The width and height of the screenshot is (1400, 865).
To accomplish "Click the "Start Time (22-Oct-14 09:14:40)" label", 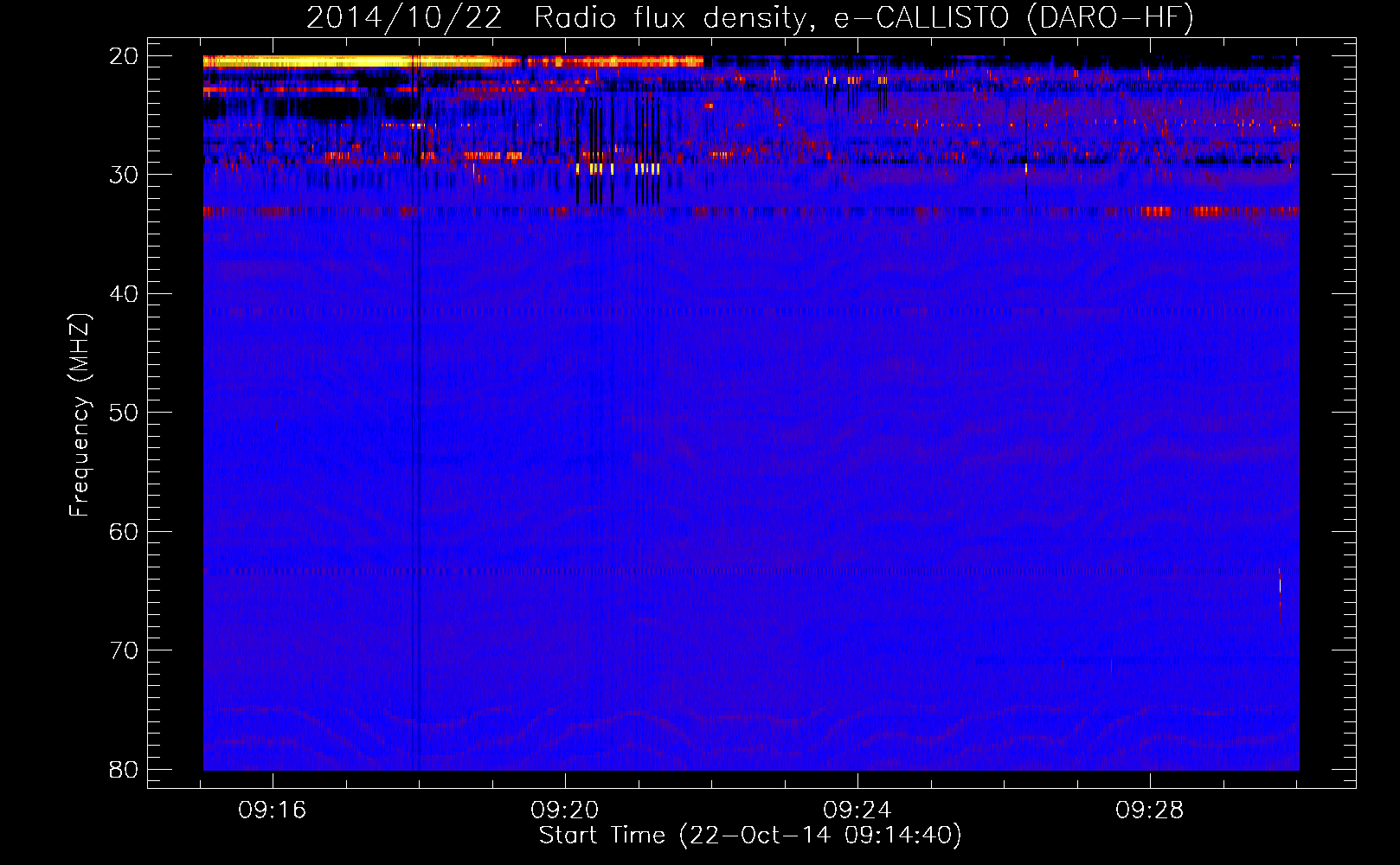I will pos(750,836).
